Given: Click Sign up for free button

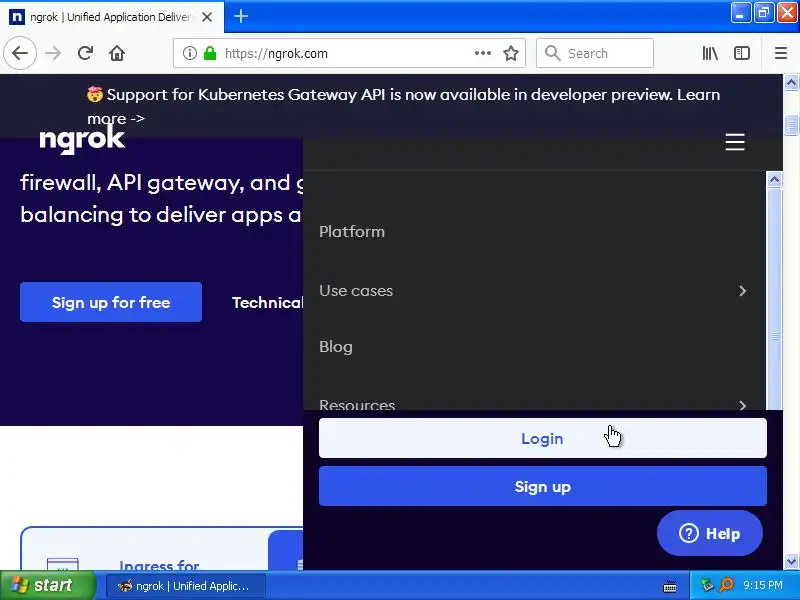Looking at the screenshot, I should tap(111, 302).
